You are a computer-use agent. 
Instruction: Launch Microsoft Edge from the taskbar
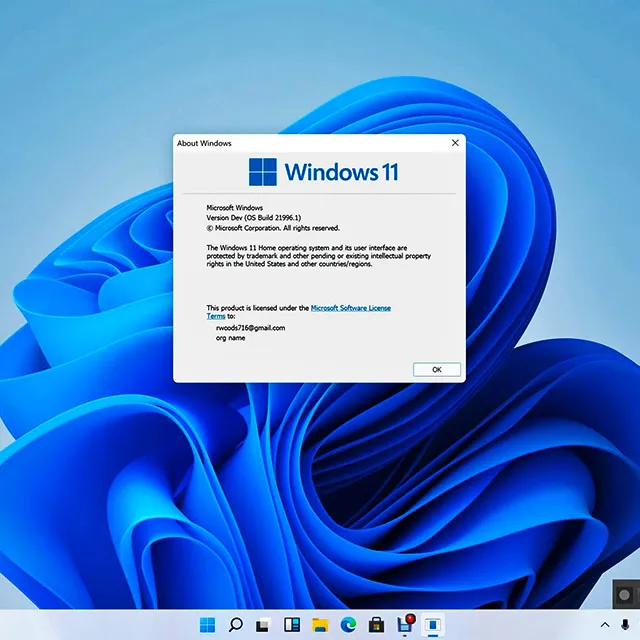[x=348, y=624]
